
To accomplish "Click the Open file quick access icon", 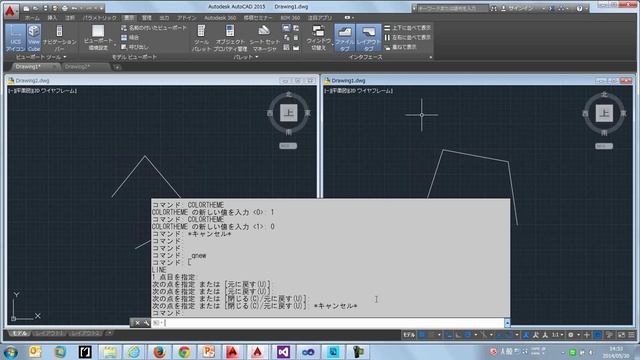I will pos(36,8).
